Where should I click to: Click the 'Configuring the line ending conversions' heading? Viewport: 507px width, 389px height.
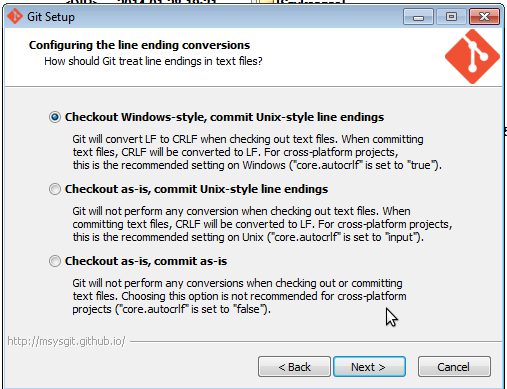tap(139, 45)
